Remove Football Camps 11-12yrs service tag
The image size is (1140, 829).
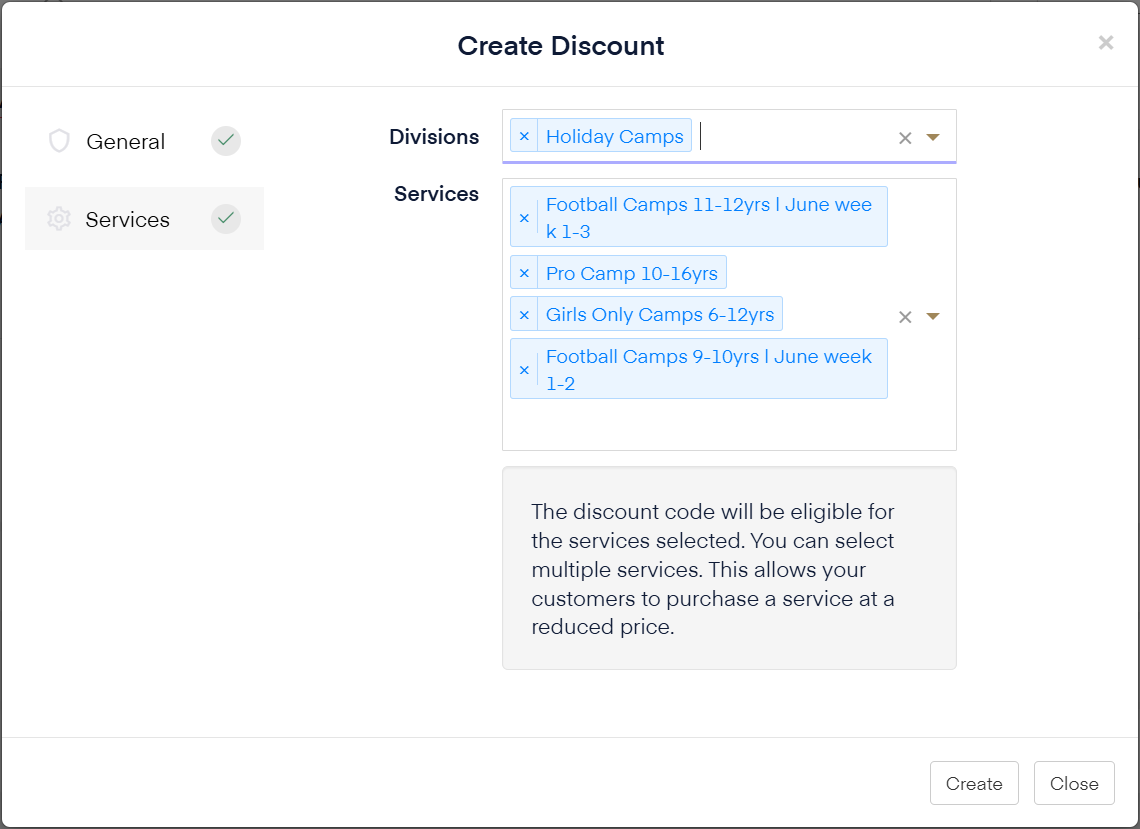click(x=524, y=218)
